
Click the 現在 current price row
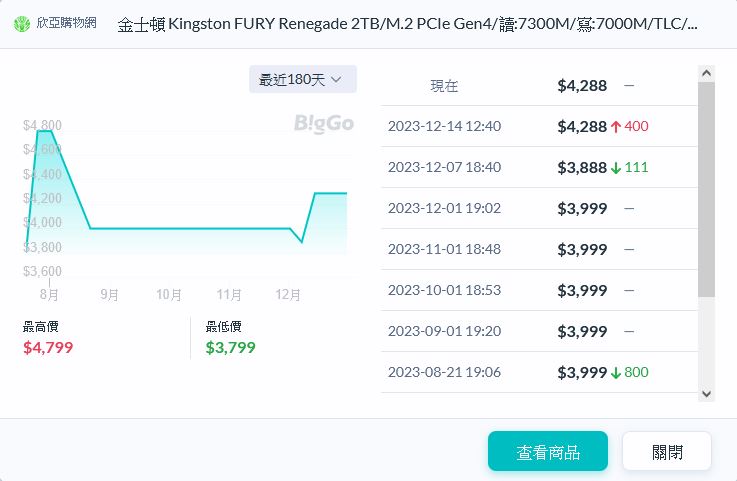pos(444,86)
